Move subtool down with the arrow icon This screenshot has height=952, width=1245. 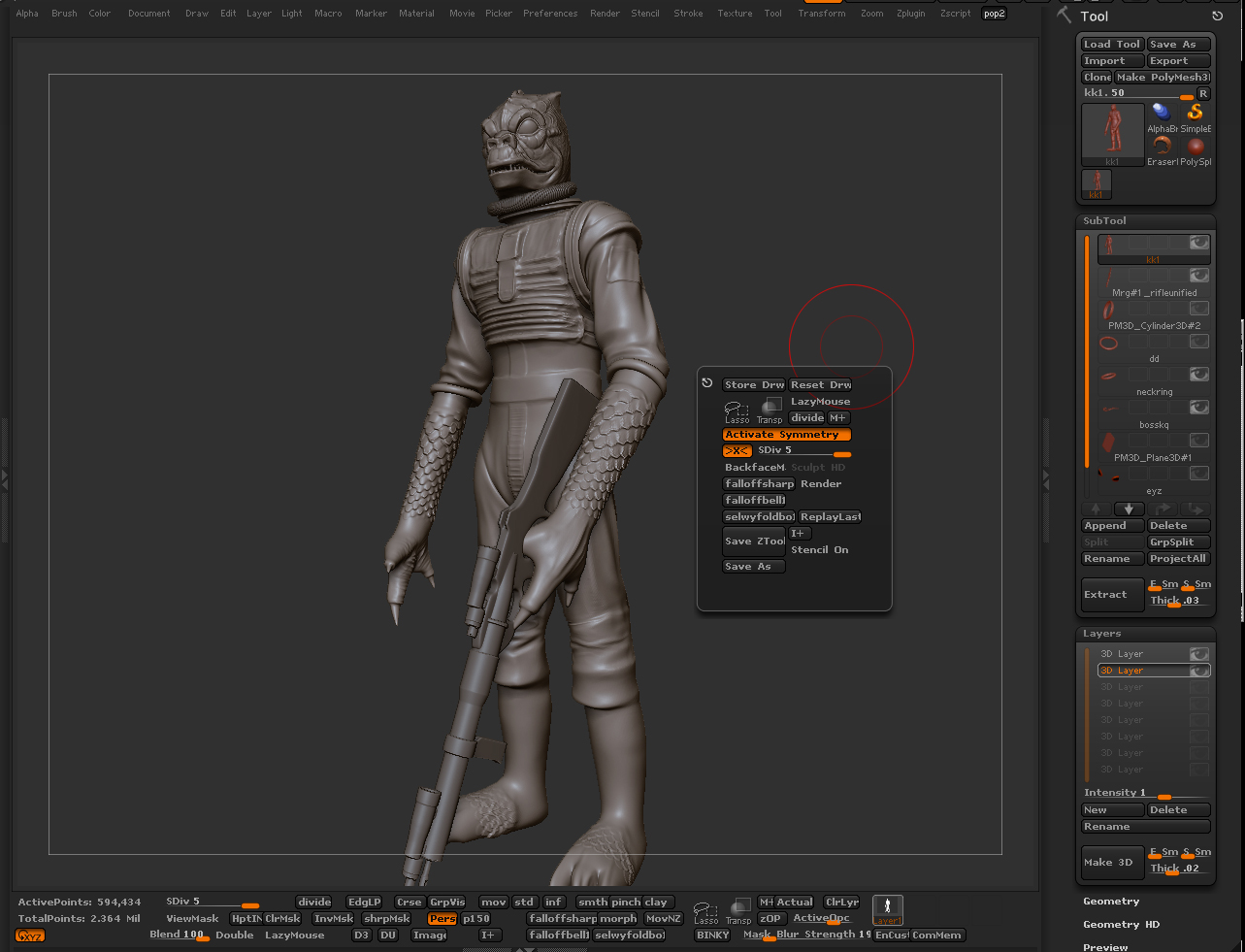(1129, 509)
